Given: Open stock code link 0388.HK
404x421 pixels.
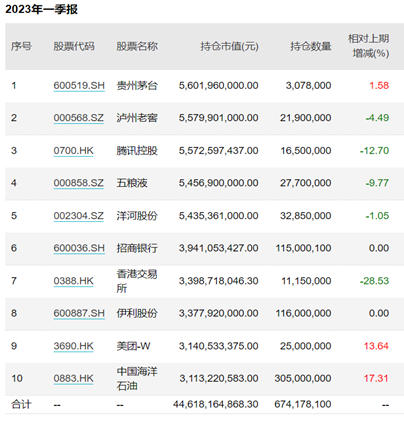Looking at the screenshot, I should coord(74,281).
